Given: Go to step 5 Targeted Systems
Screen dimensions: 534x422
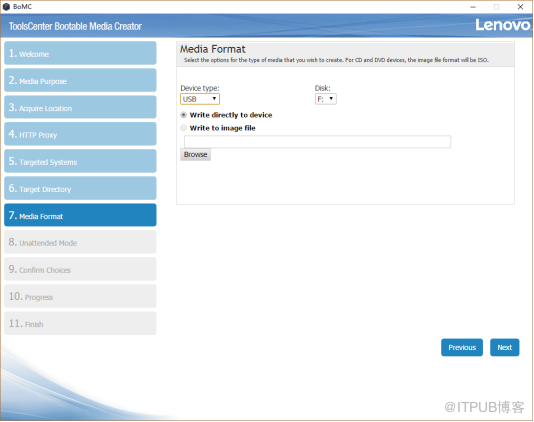Looking at the screenshot, I should 80,161.
